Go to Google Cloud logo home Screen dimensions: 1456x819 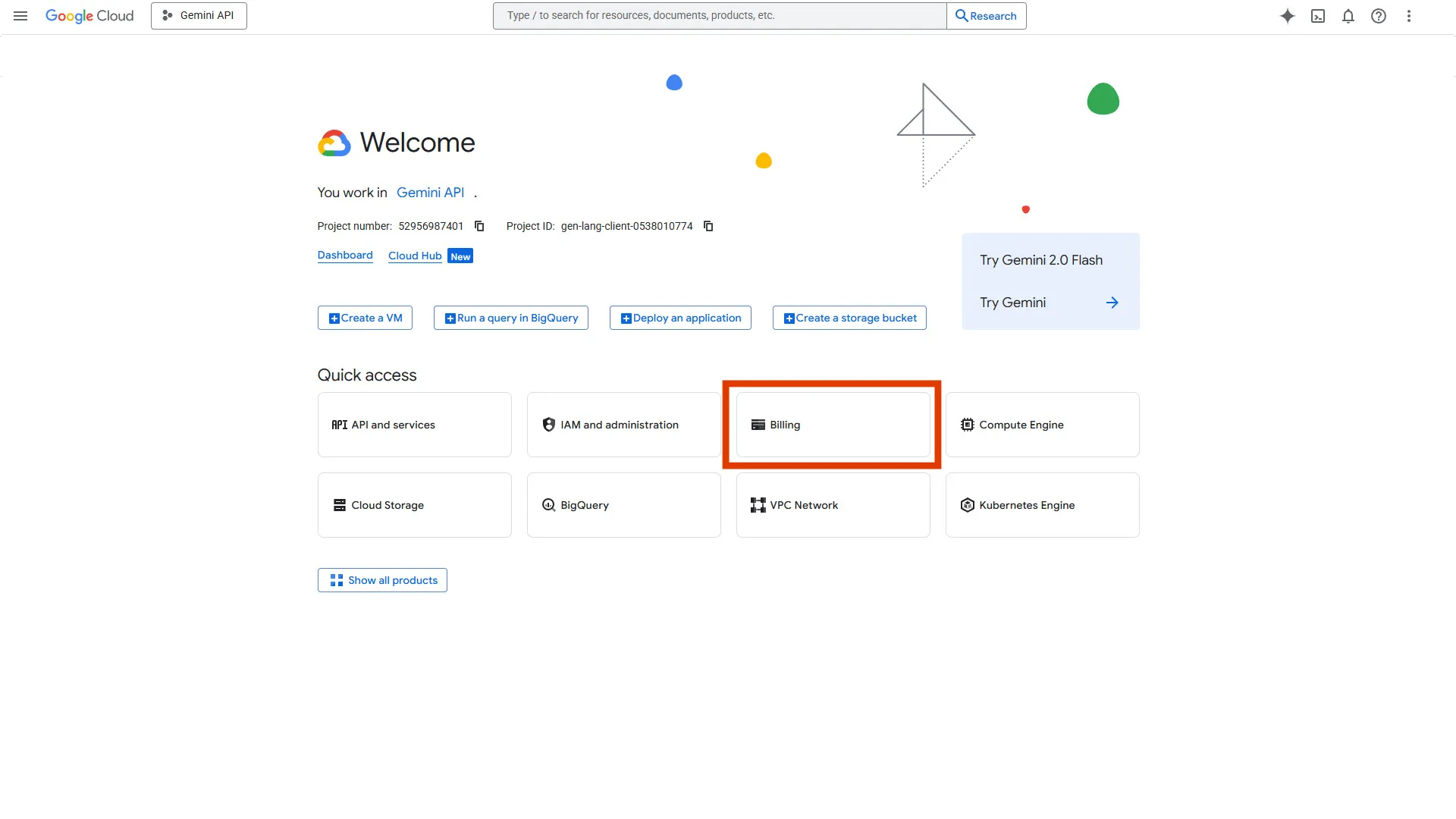coord(89,16)
